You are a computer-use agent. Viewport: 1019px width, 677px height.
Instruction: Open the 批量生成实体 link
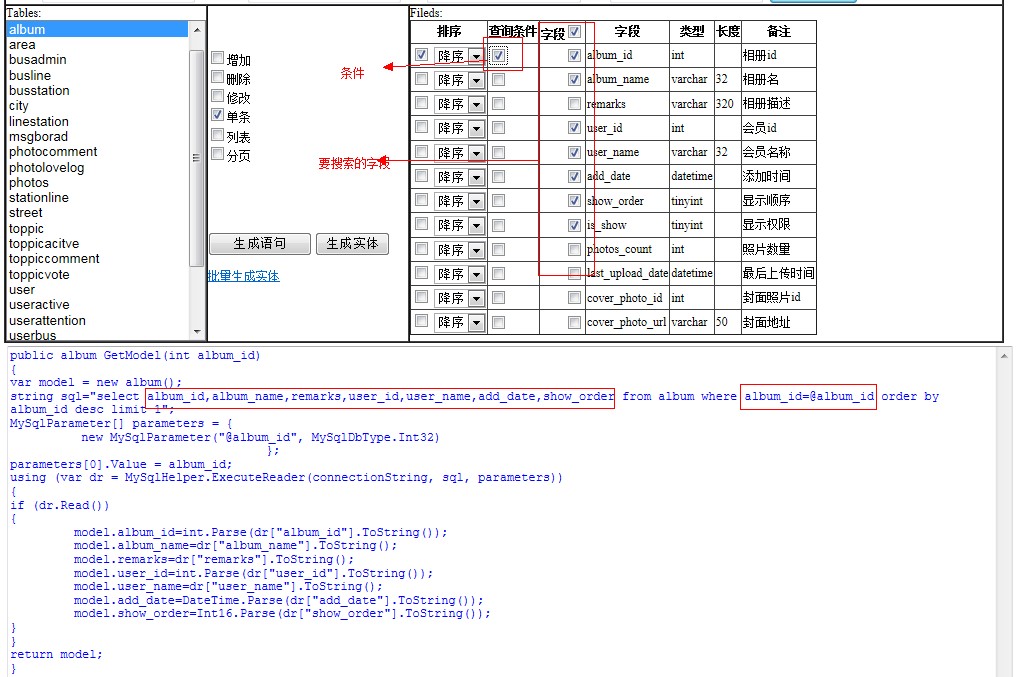(244, 276)
